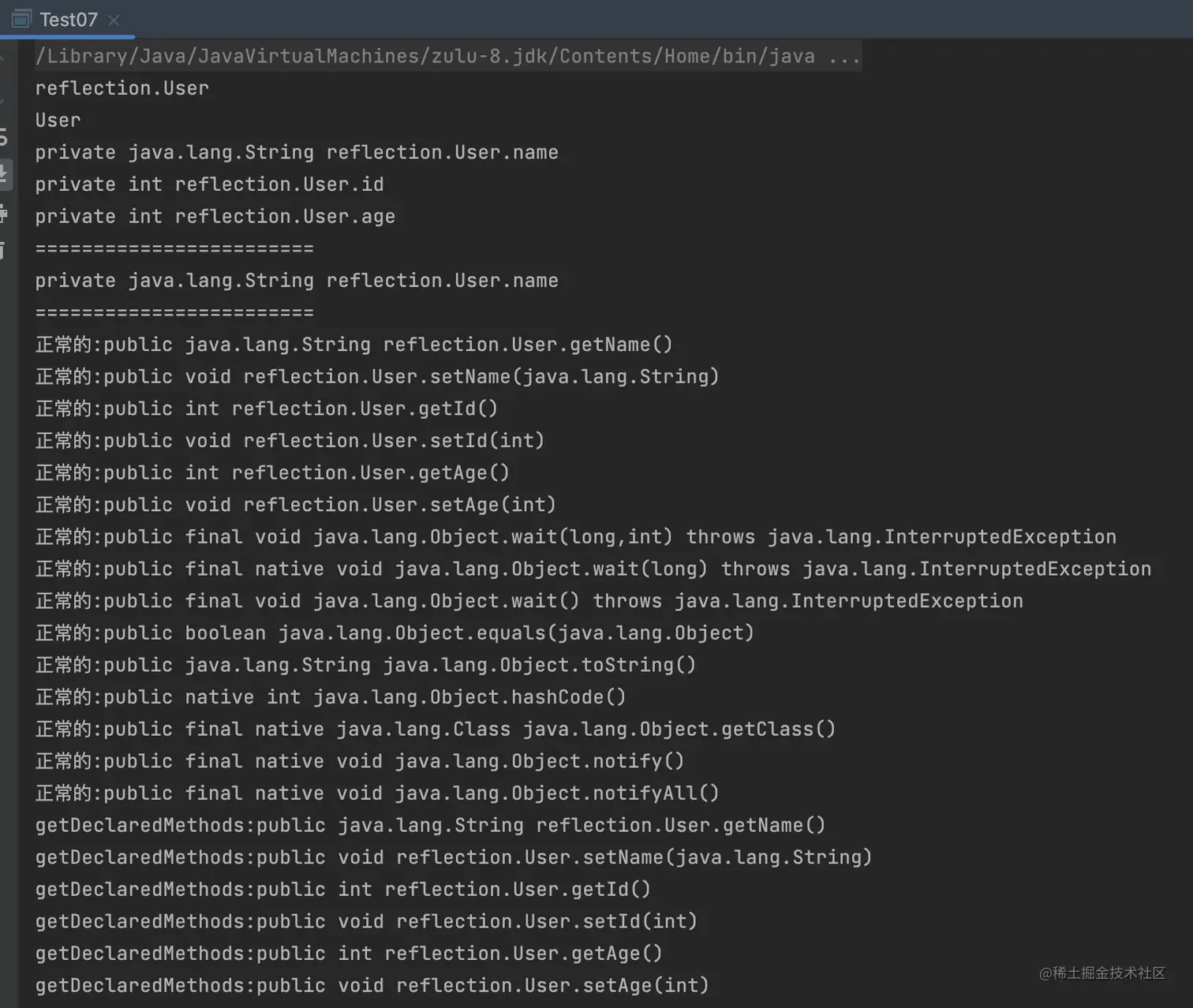Screen dimensions: 1193x1008
Task: Click the Object.hashCode() output line
Action: click(330, 697)
